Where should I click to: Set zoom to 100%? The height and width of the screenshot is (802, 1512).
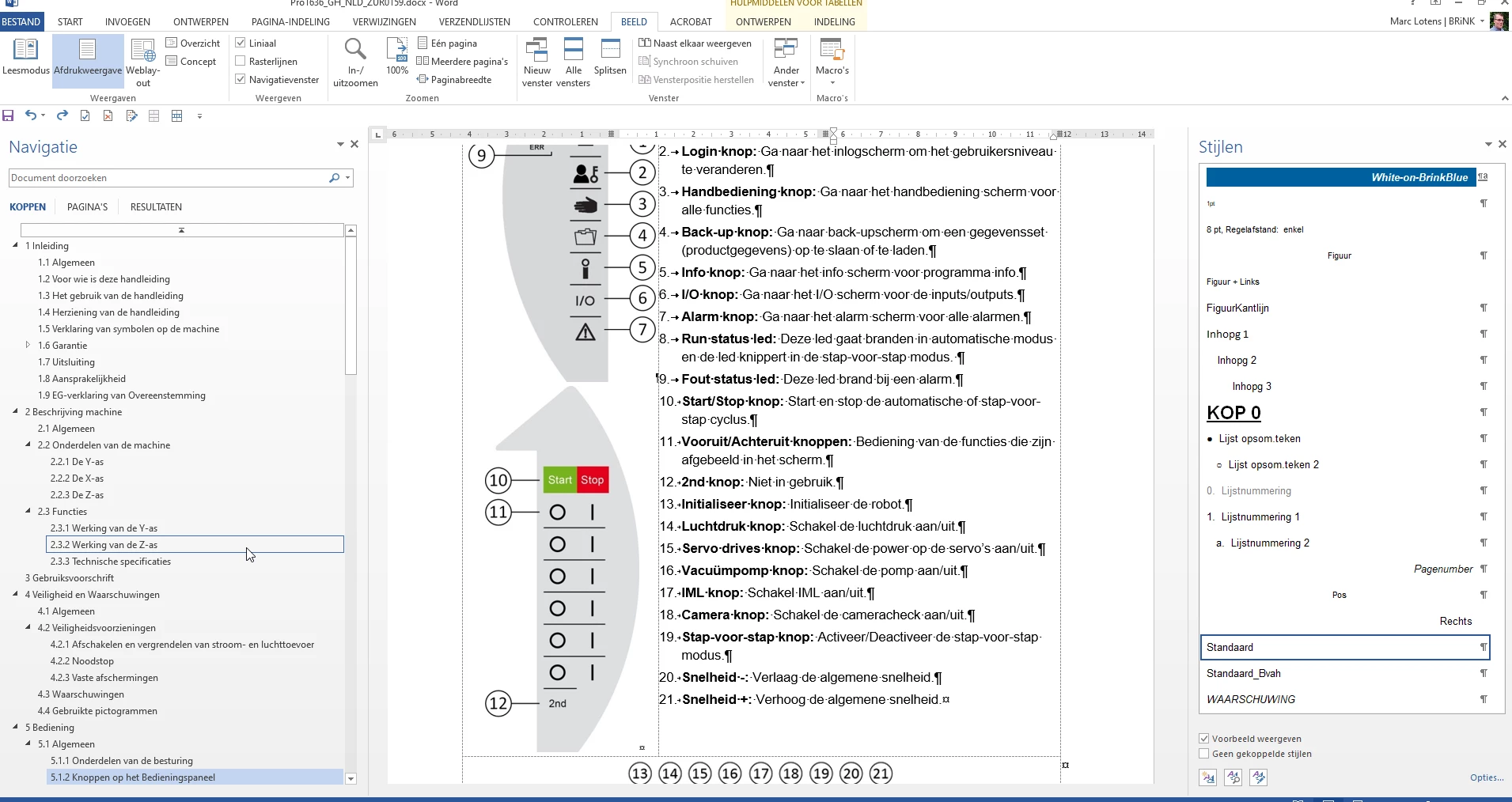[397, 57]
